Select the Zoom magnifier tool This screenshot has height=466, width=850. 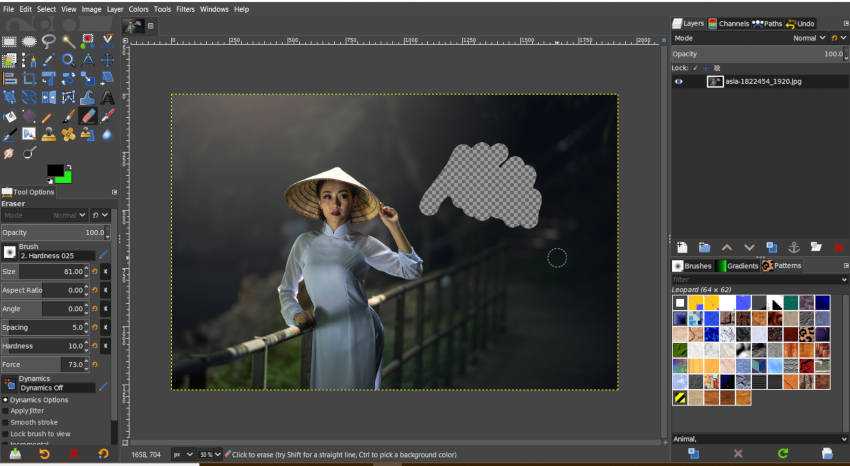(x=68, y=60)
